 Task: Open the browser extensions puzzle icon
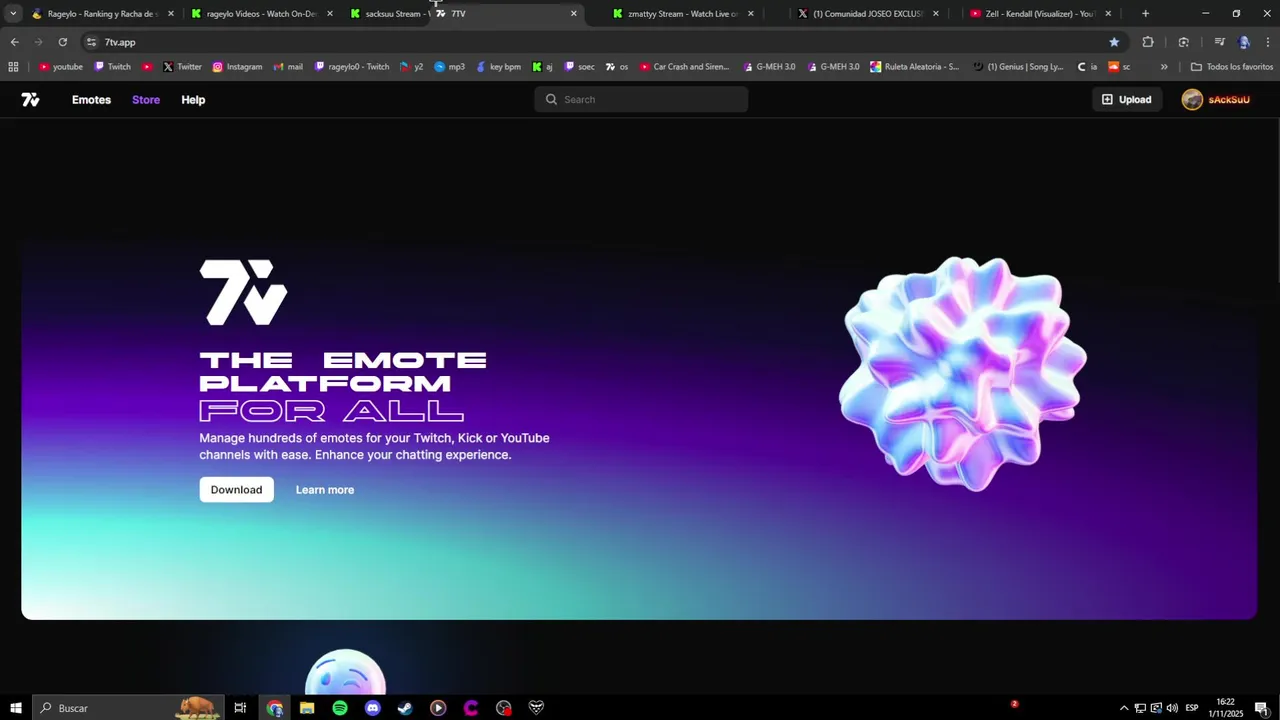click(x=1148, y=42)
